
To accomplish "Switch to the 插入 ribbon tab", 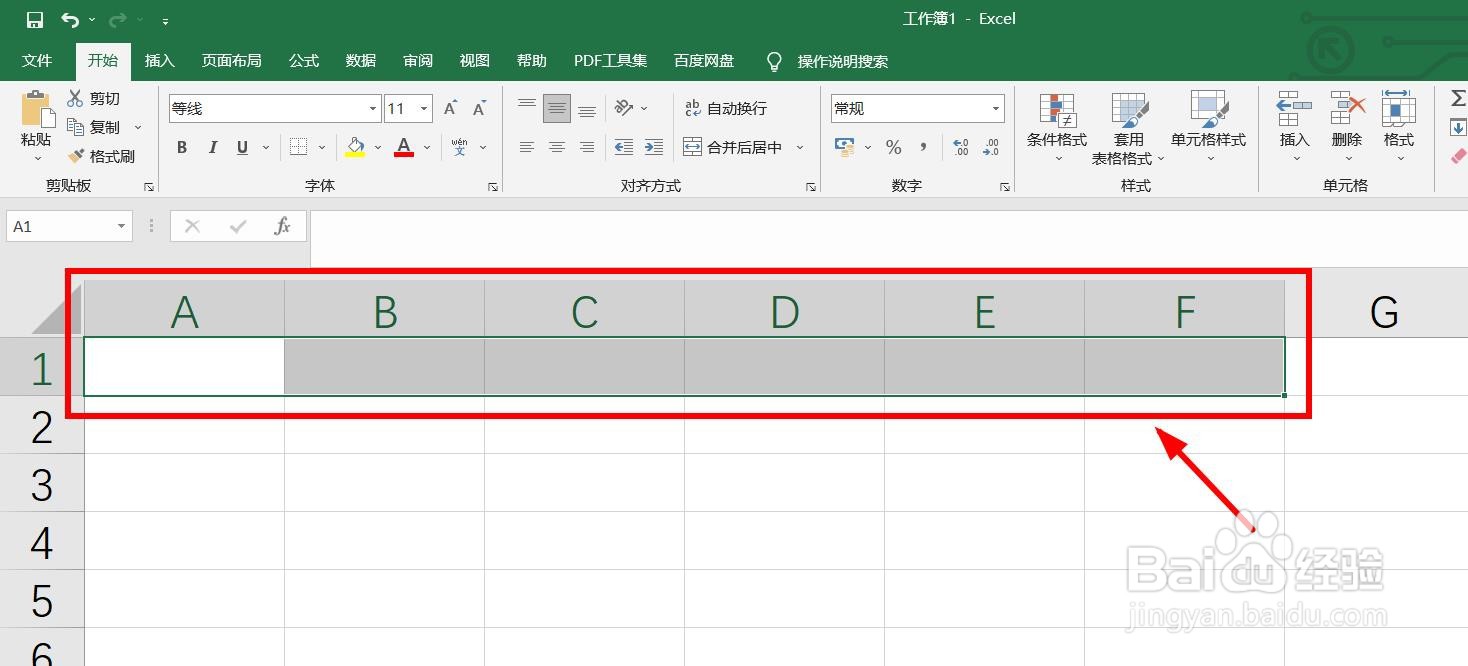I will point(159,60).
